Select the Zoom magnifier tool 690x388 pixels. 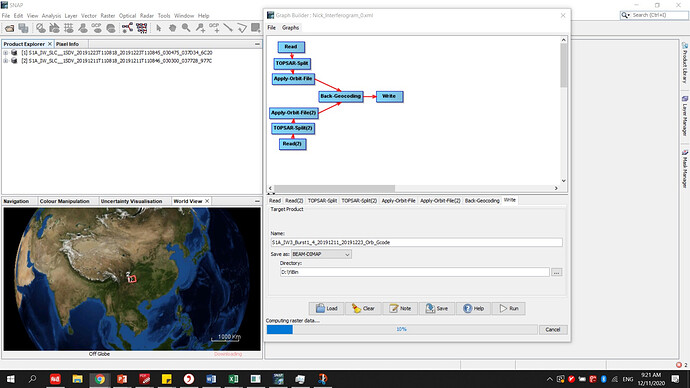click(x=186, y=28)
